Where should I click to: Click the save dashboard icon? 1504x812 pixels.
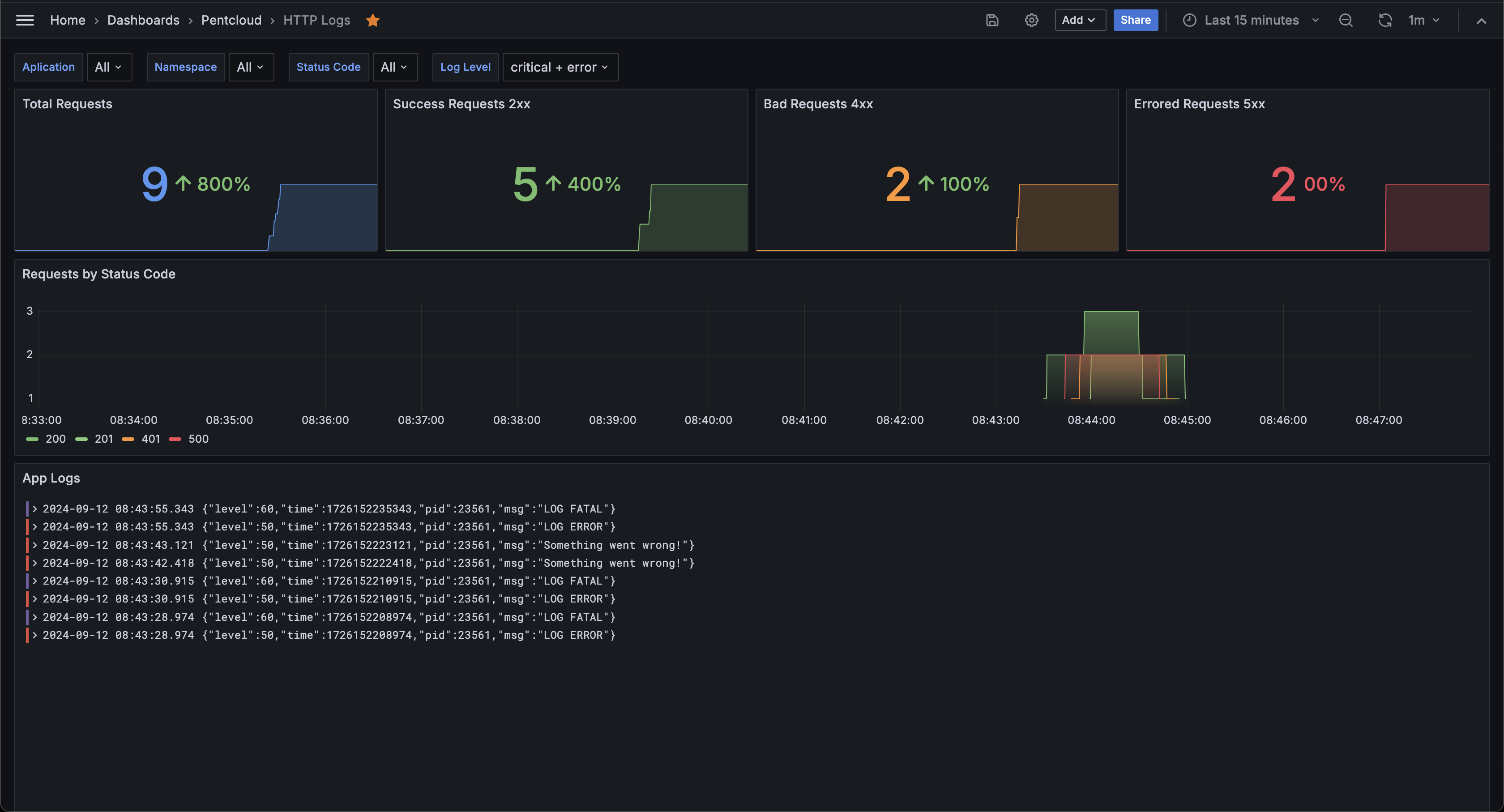point(992,21)
